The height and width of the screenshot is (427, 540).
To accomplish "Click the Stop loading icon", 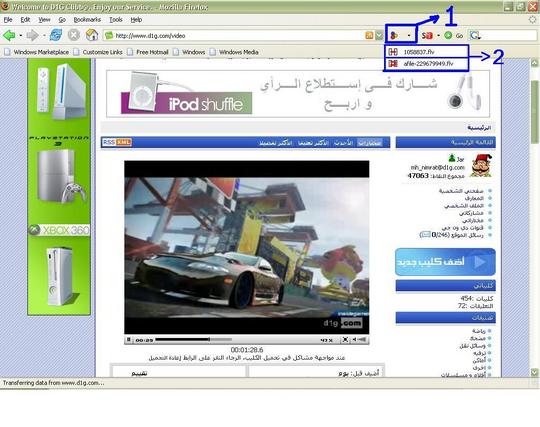I will coord(74,35).
